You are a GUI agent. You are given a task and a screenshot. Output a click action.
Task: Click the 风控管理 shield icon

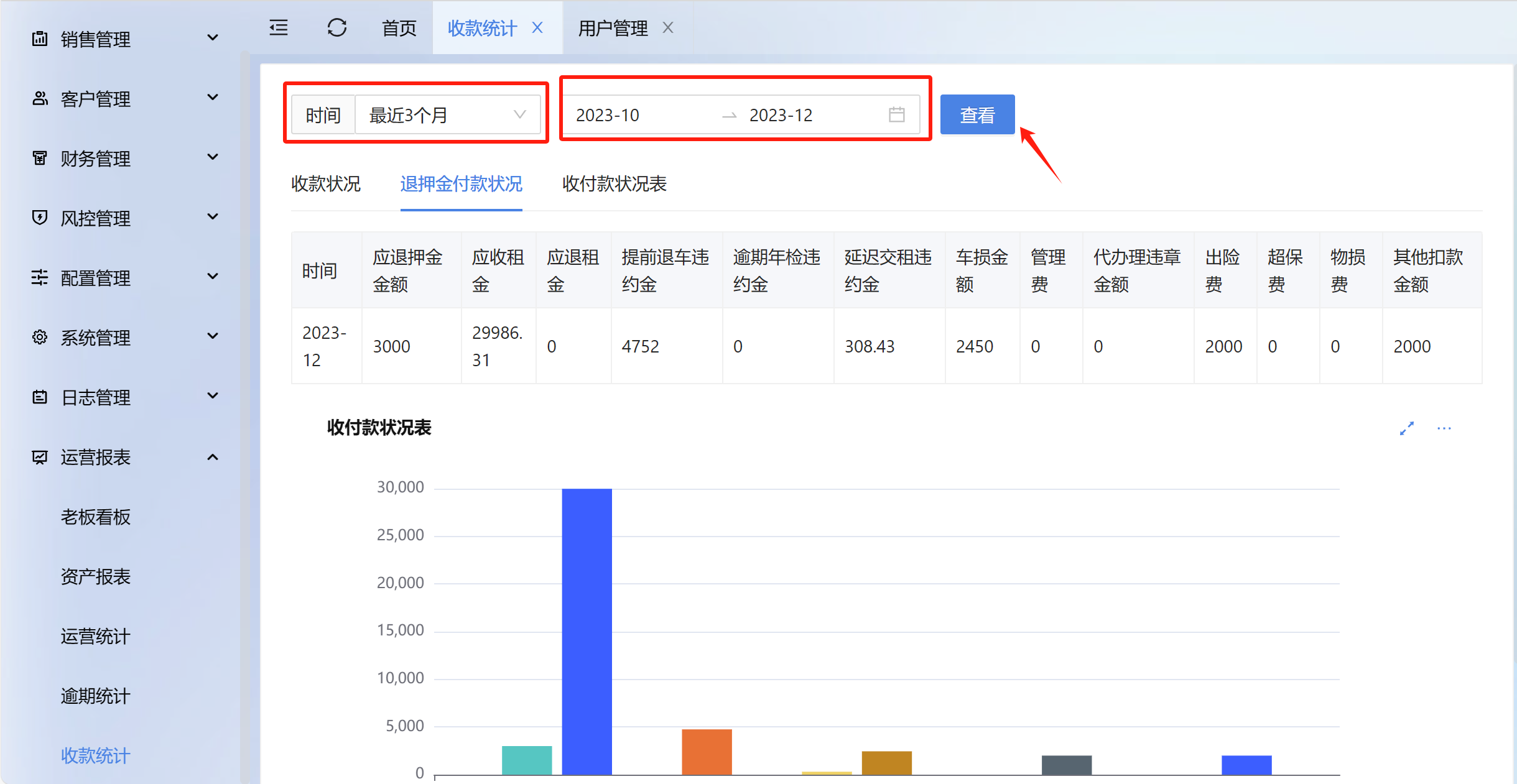[40, 218]
